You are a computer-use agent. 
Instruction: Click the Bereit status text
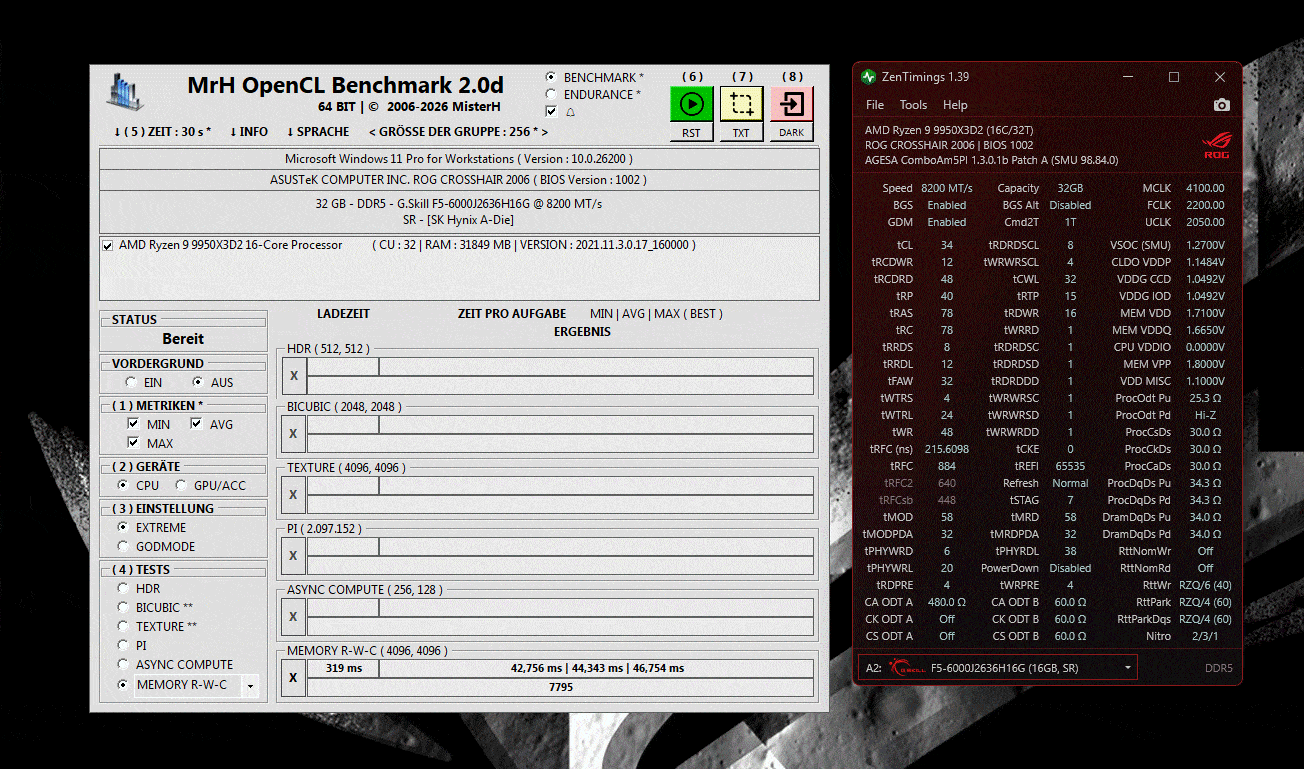(x=183, y=339)
